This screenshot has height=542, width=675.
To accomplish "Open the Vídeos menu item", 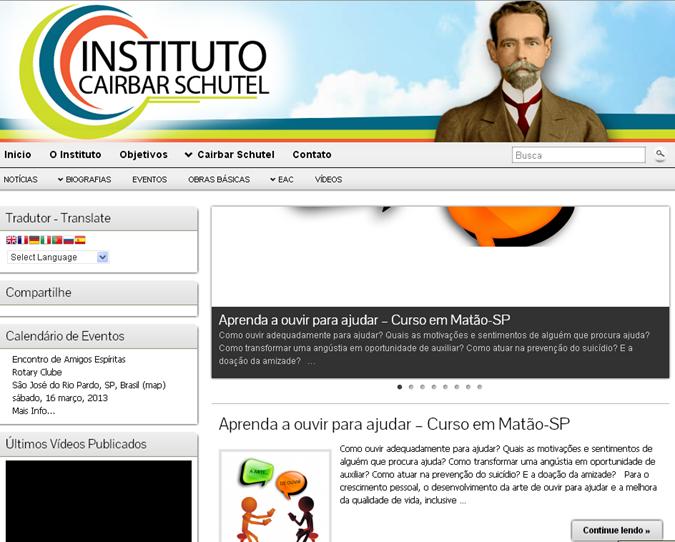I will [x=328, y=180].
